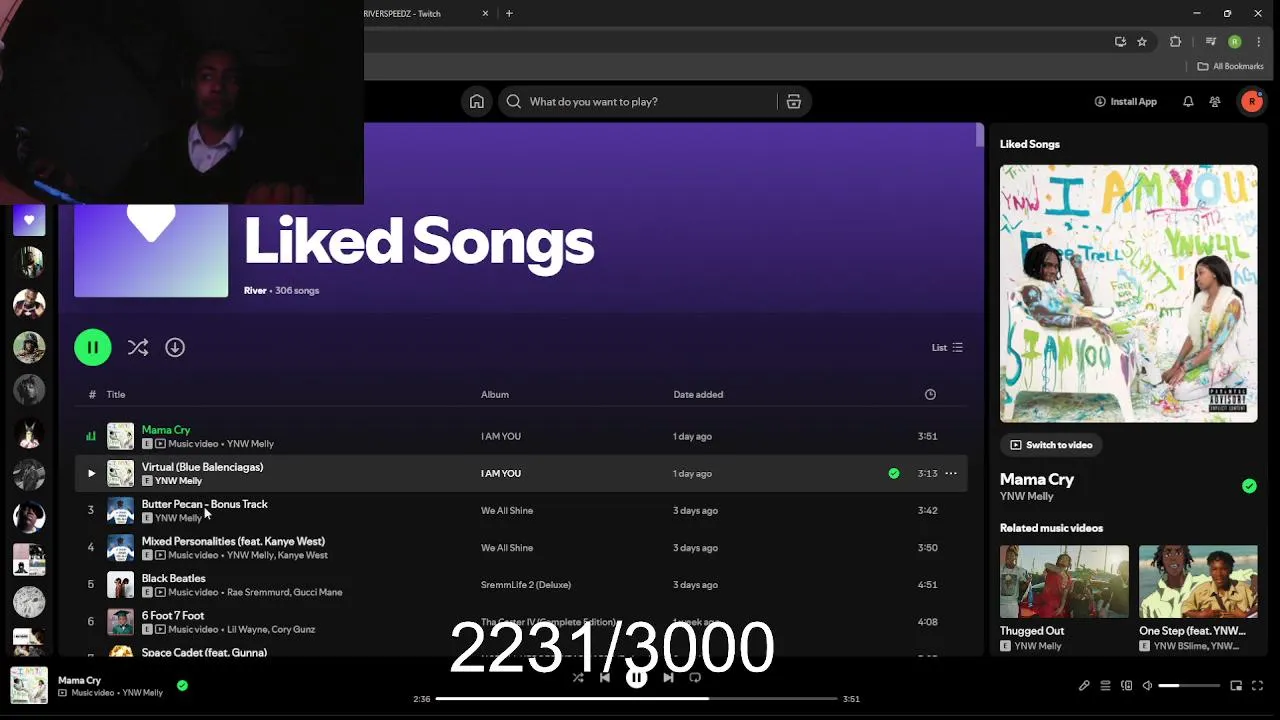Image resolution: width=1280 pixels, height=720 pixels.
Task: Skip to previous track in player bar
Action: tap(605, 677)
